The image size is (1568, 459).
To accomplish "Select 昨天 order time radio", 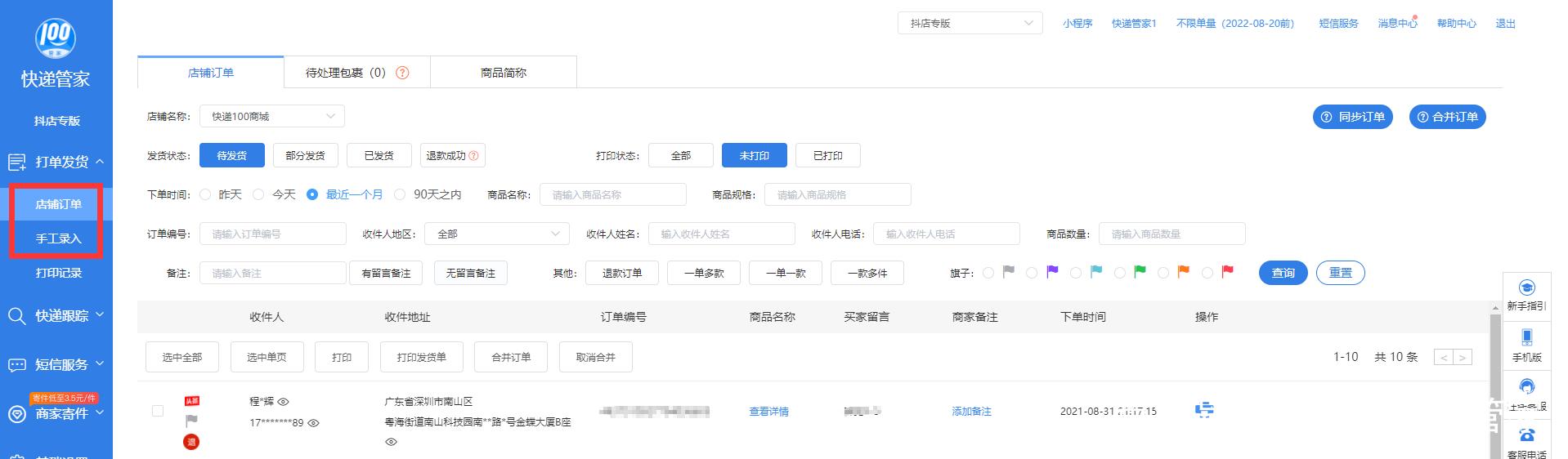I will point(205,194).
